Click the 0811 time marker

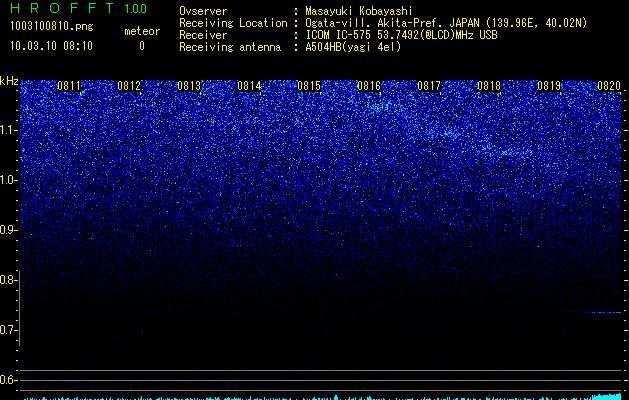point(69,86)
